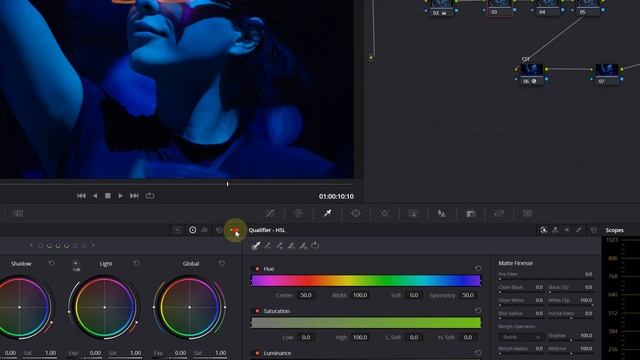Stop playback in the viewer
This screenshot has width=640, height=360.
click(x=108, y=196)
